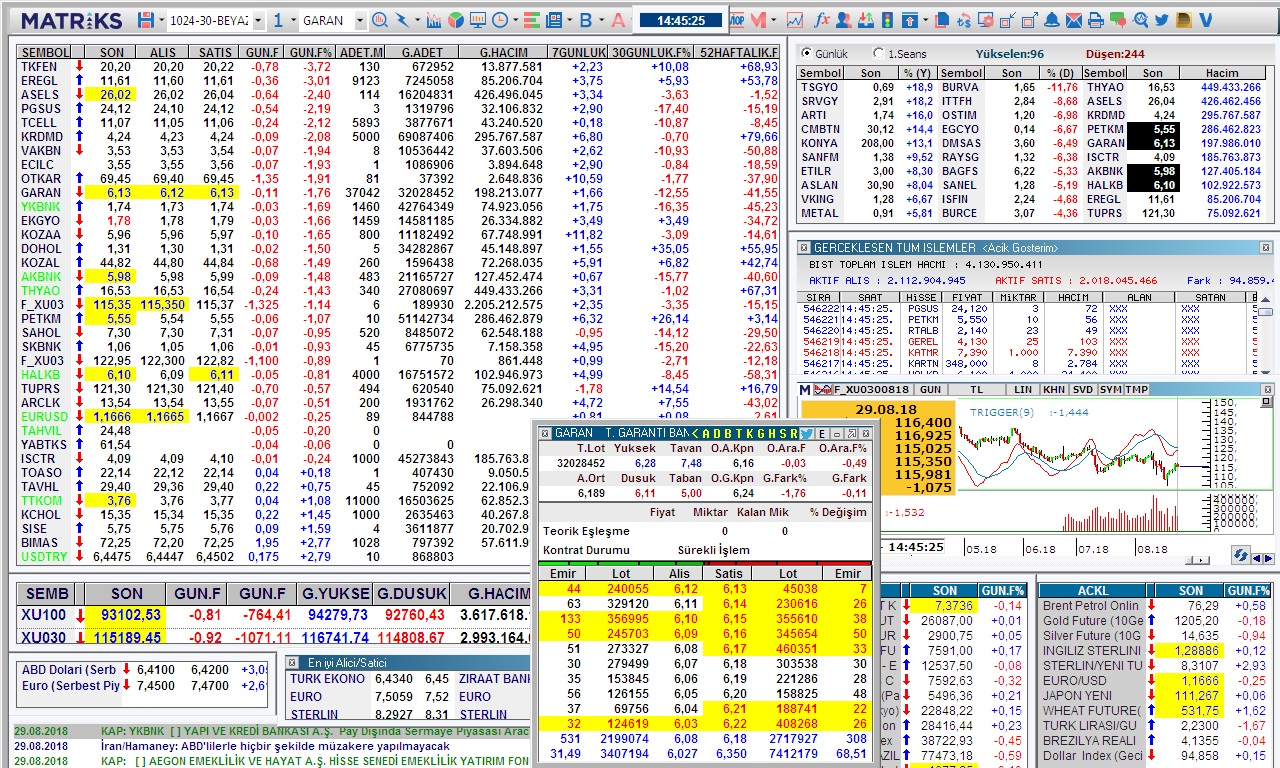Click the Acik Gosterim label in trades window
The height and width of the screenshot is (768, 1280).
pyautogui.click(x=1020, y=247)
